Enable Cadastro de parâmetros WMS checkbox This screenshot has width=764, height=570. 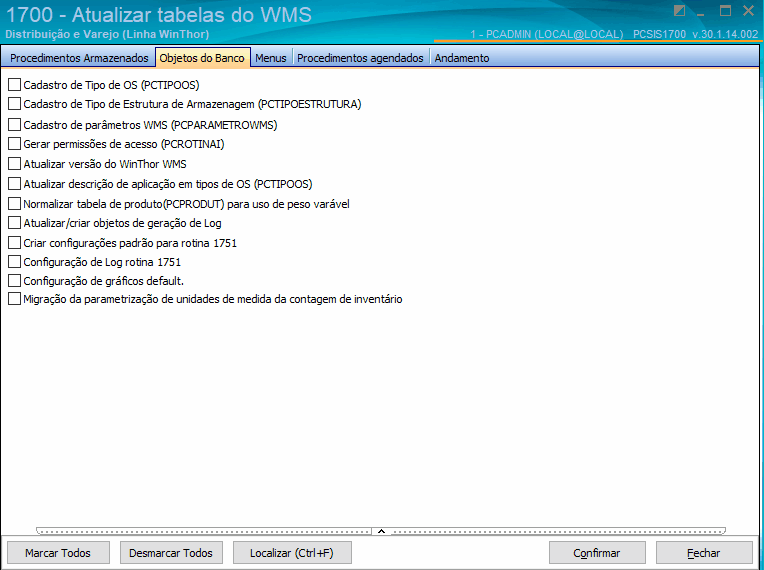point(15,125)
